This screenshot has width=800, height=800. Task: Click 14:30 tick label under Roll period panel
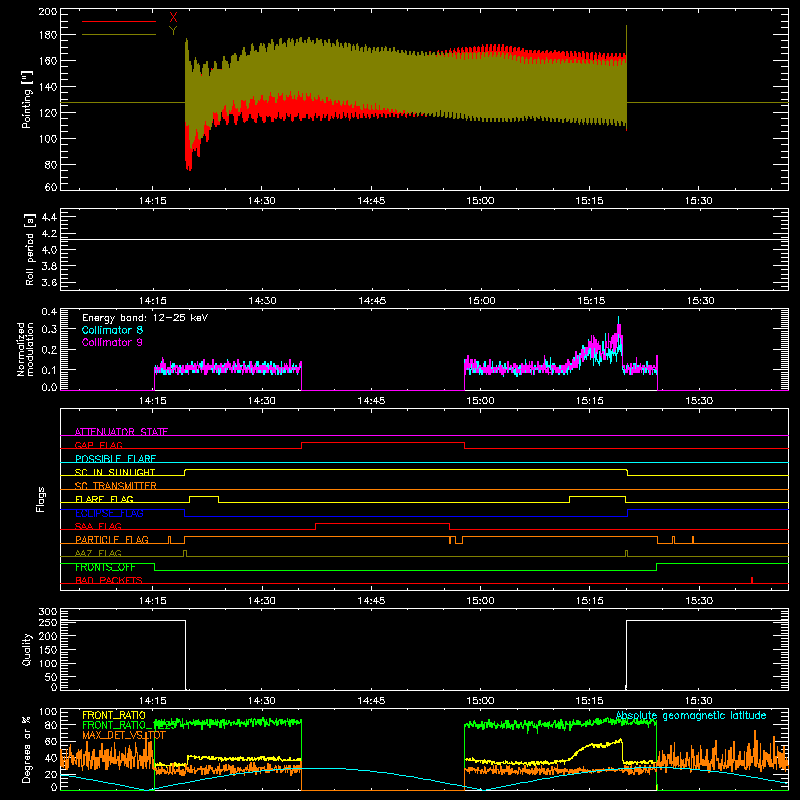(x=262, y=301)
